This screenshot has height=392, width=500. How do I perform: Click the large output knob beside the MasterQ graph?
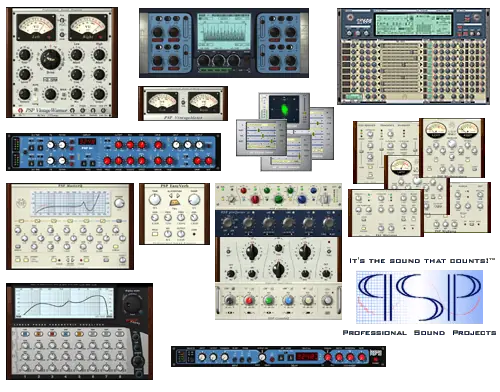click(x=119, y=203)
